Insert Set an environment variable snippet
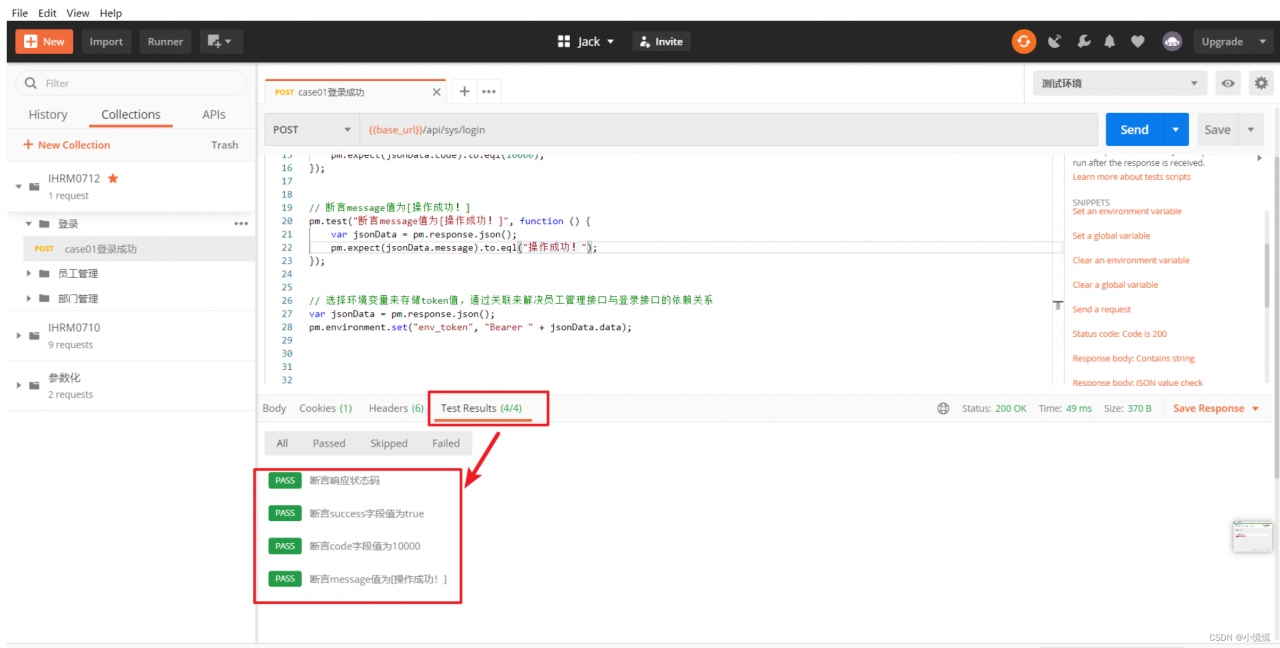 pyautogui.click(x=1127, y=211)
